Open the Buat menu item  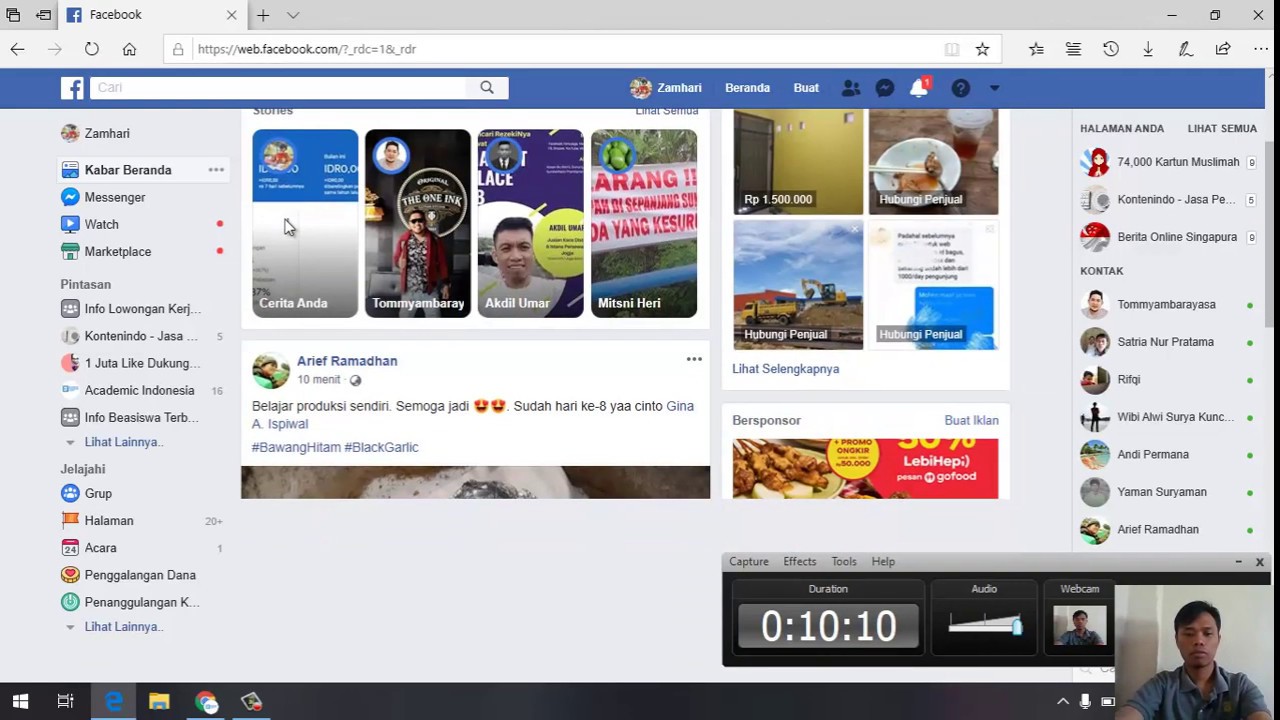[806, 88]
